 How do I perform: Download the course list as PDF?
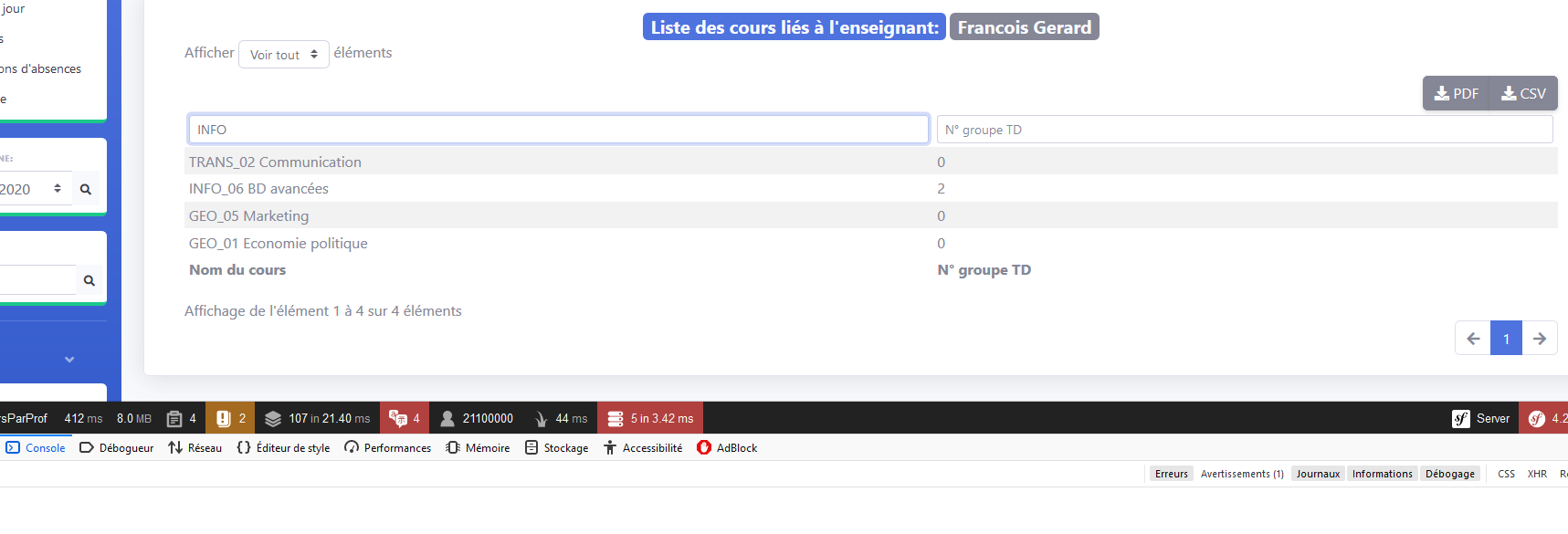tap(1457, 93)
